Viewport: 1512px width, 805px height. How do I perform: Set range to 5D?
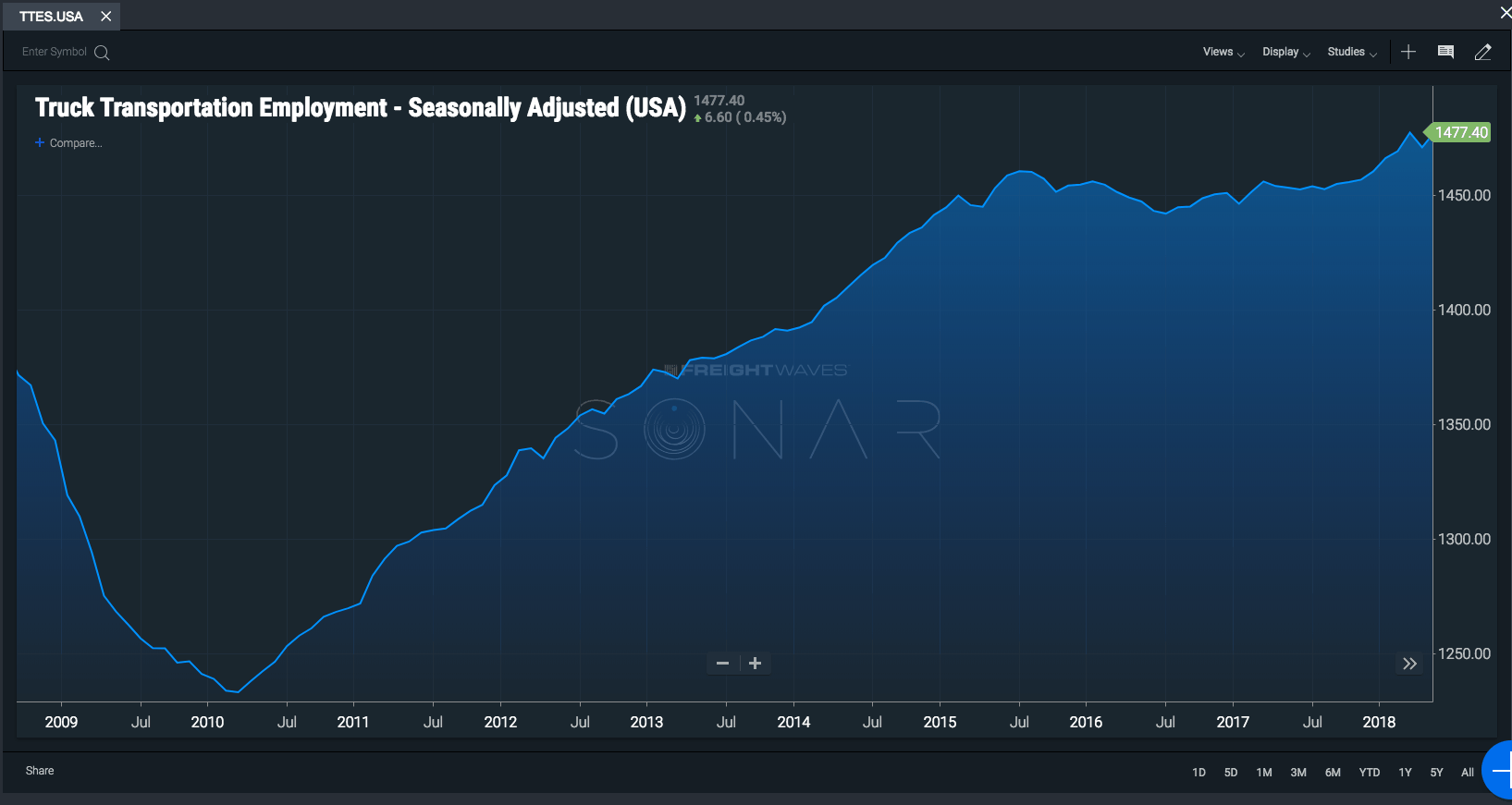coord(1231,773)
